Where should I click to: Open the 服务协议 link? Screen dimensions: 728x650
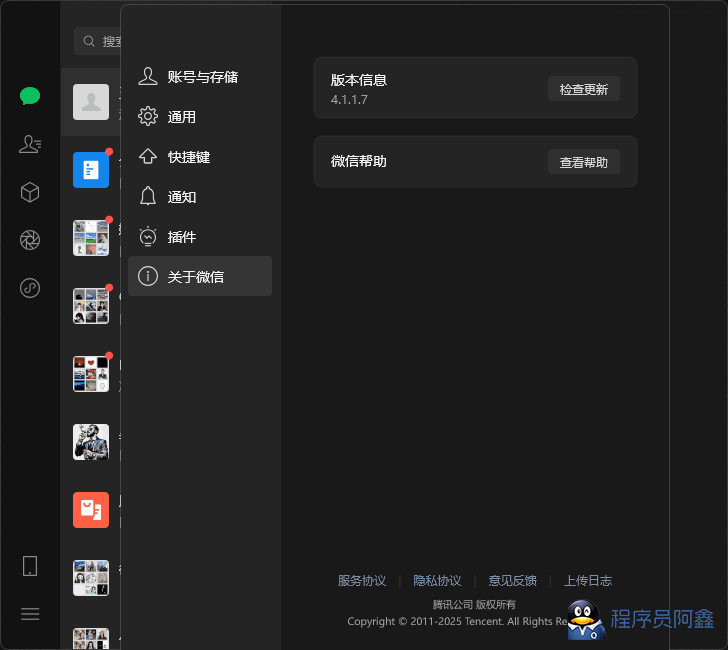362,580
